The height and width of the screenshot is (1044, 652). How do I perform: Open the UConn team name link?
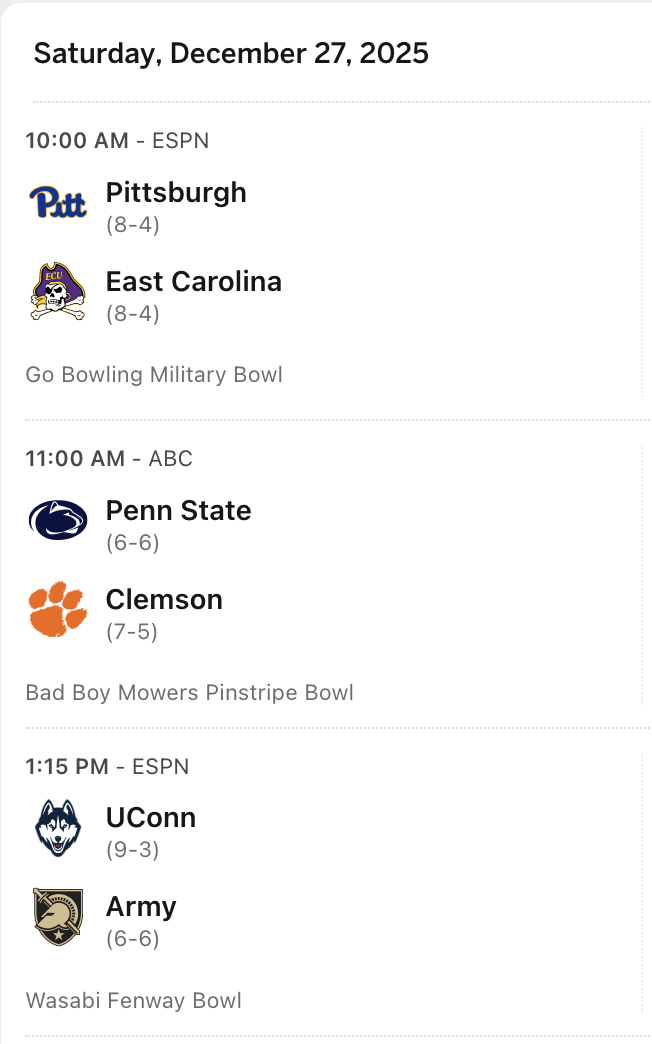[151, 817]
